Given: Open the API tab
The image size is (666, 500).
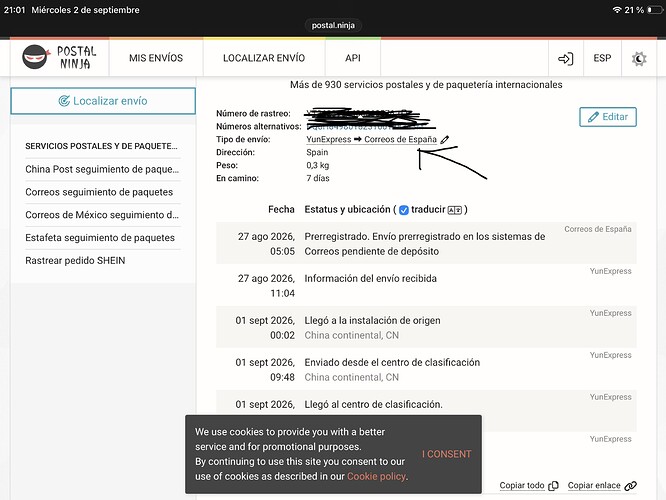Looking at the screenshot, I should coord(353,58).
